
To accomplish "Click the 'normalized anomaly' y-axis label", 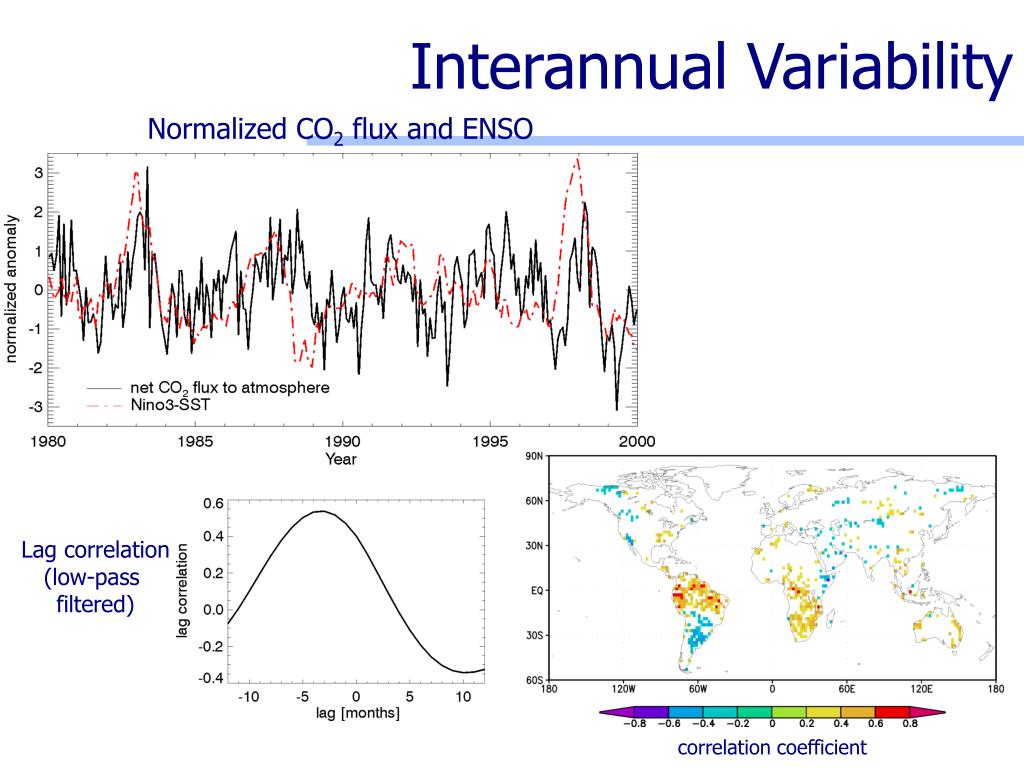I will [x=10, y=289].
